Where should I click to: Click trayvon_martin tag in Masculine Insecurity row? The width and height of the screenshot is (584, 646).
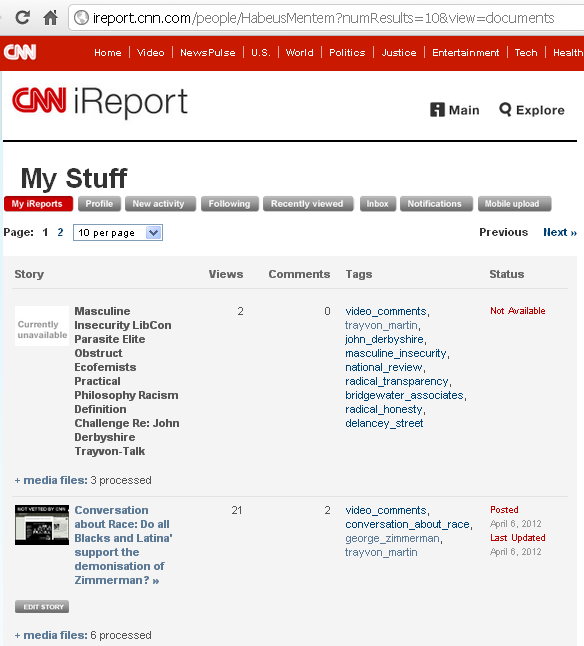coord(381,325)
